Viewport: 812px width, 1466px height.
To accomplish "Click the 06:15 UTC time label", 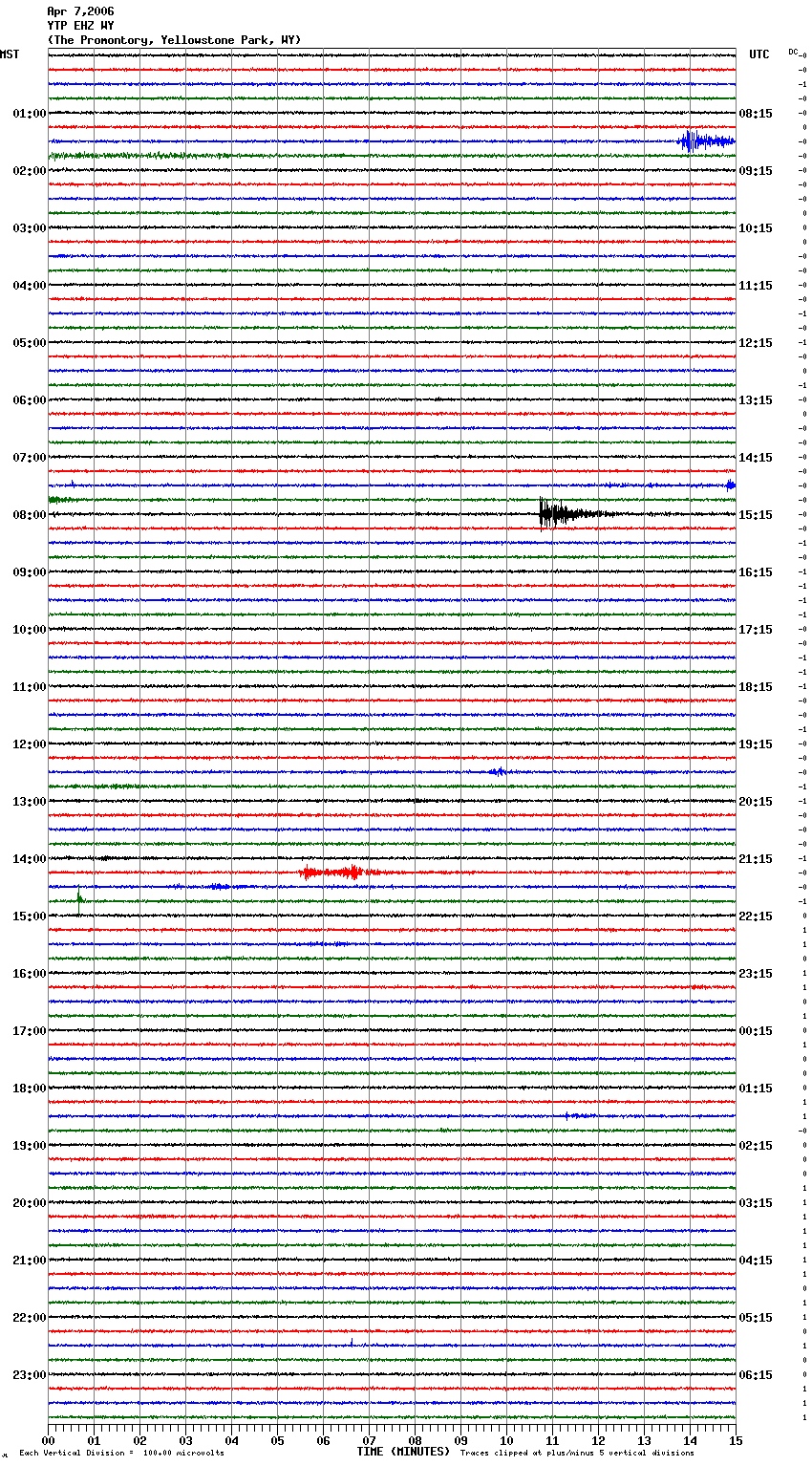I will pos(756,1375).
